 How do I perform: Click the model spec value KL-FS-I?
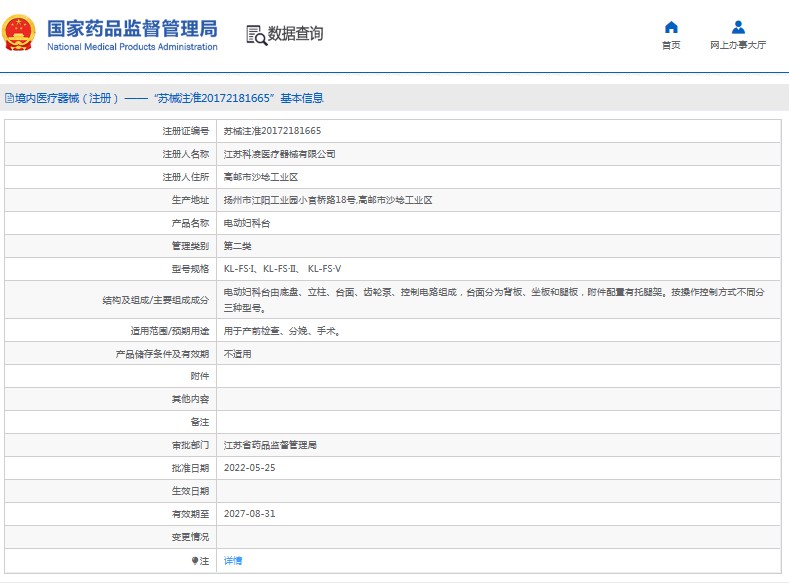coord(239,269)
